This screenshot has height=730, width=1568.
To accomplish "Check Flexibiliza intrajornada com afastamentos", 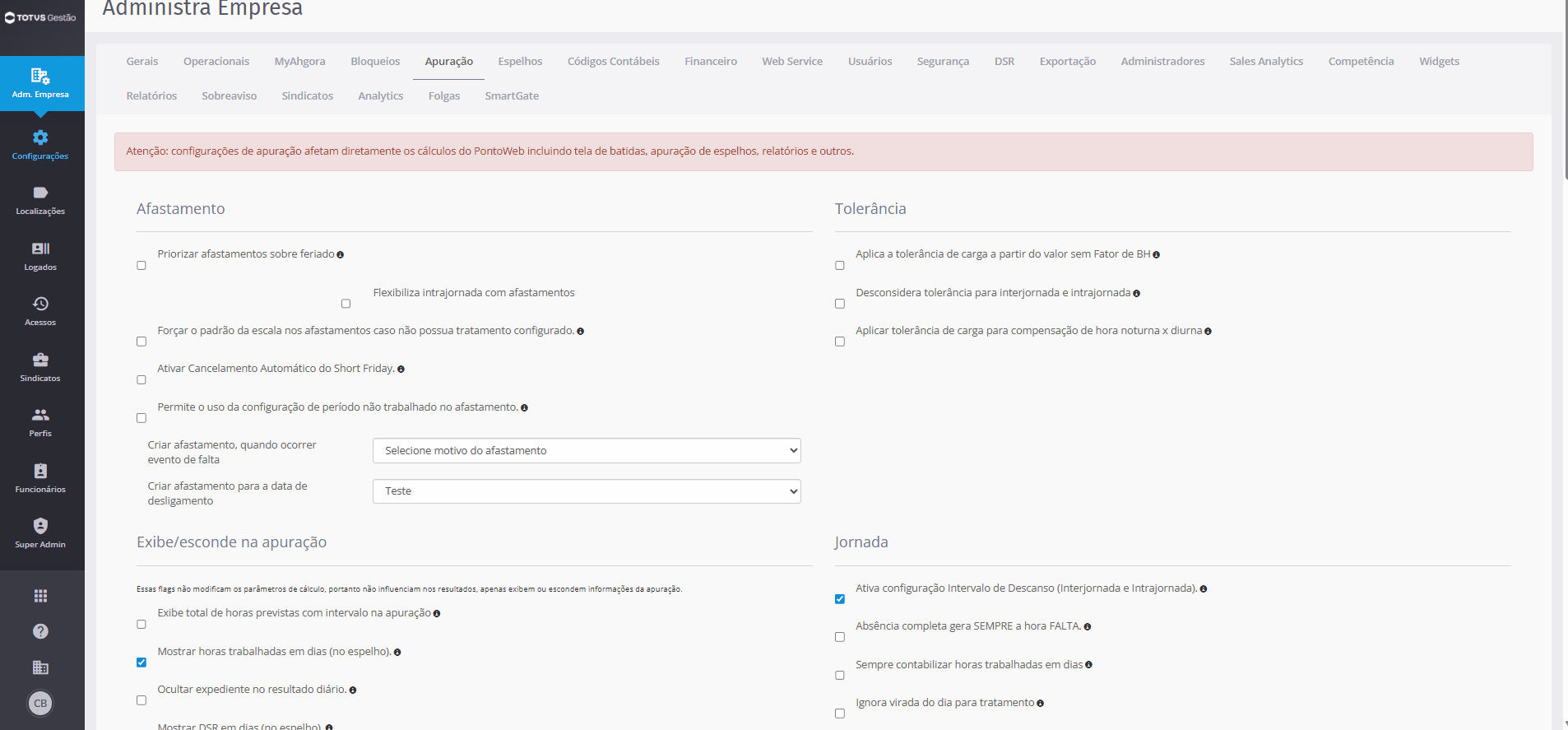I will pos(346,304).
